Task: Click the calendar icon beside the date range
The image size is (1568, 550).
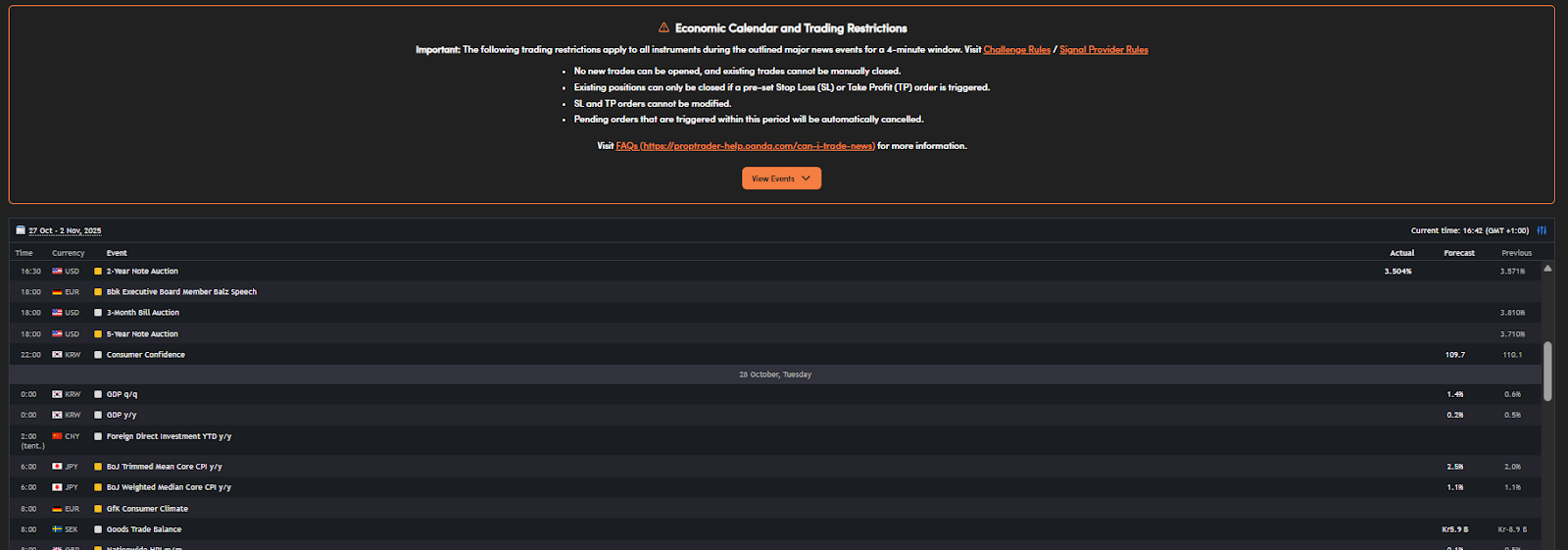Action: pyautogui.click(x=21, y=230)
